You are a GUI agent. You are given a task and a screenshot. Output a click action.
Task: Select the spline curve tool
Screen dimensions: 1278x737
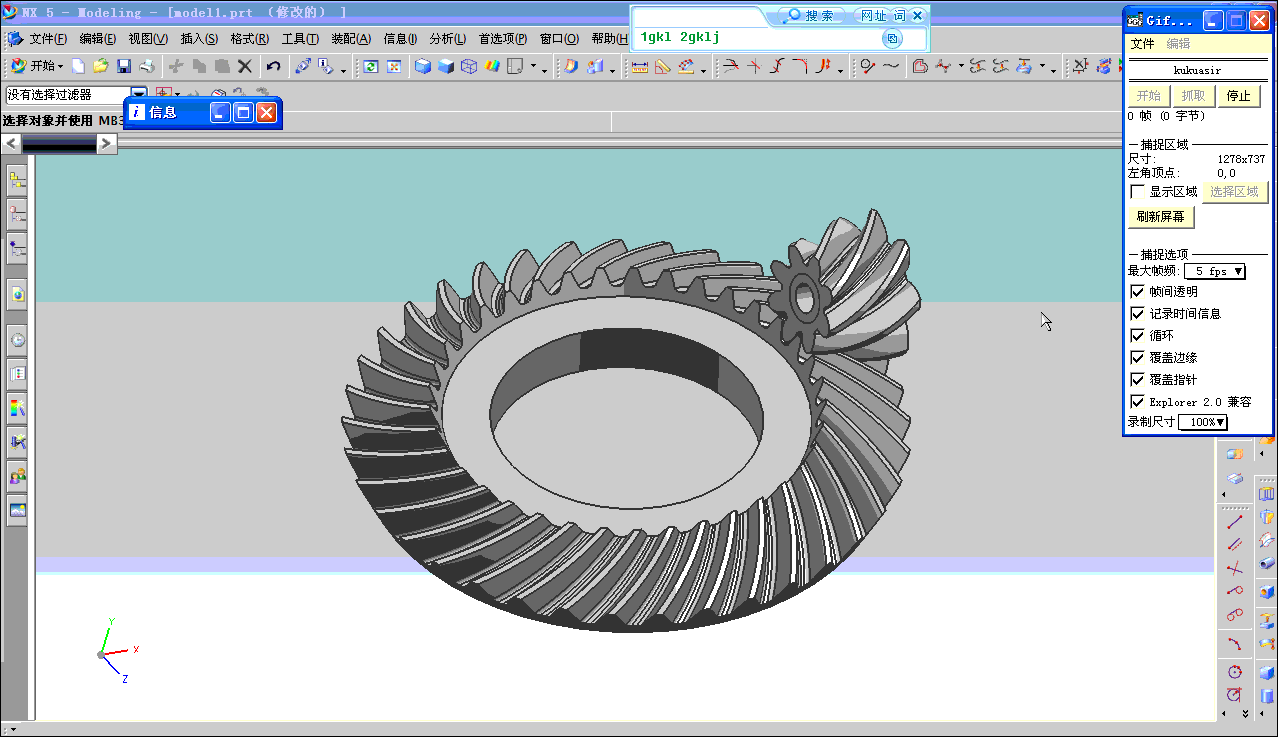tap(891, 66)
